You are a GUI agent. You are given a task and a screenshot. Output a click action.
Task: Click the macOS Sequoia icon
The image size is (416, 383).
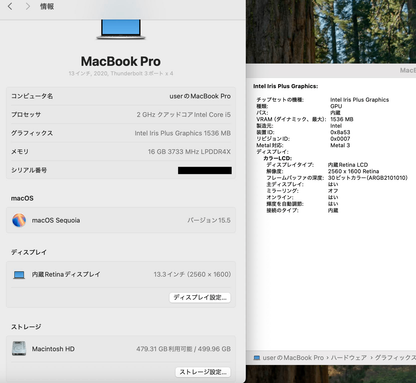(19, 220)
